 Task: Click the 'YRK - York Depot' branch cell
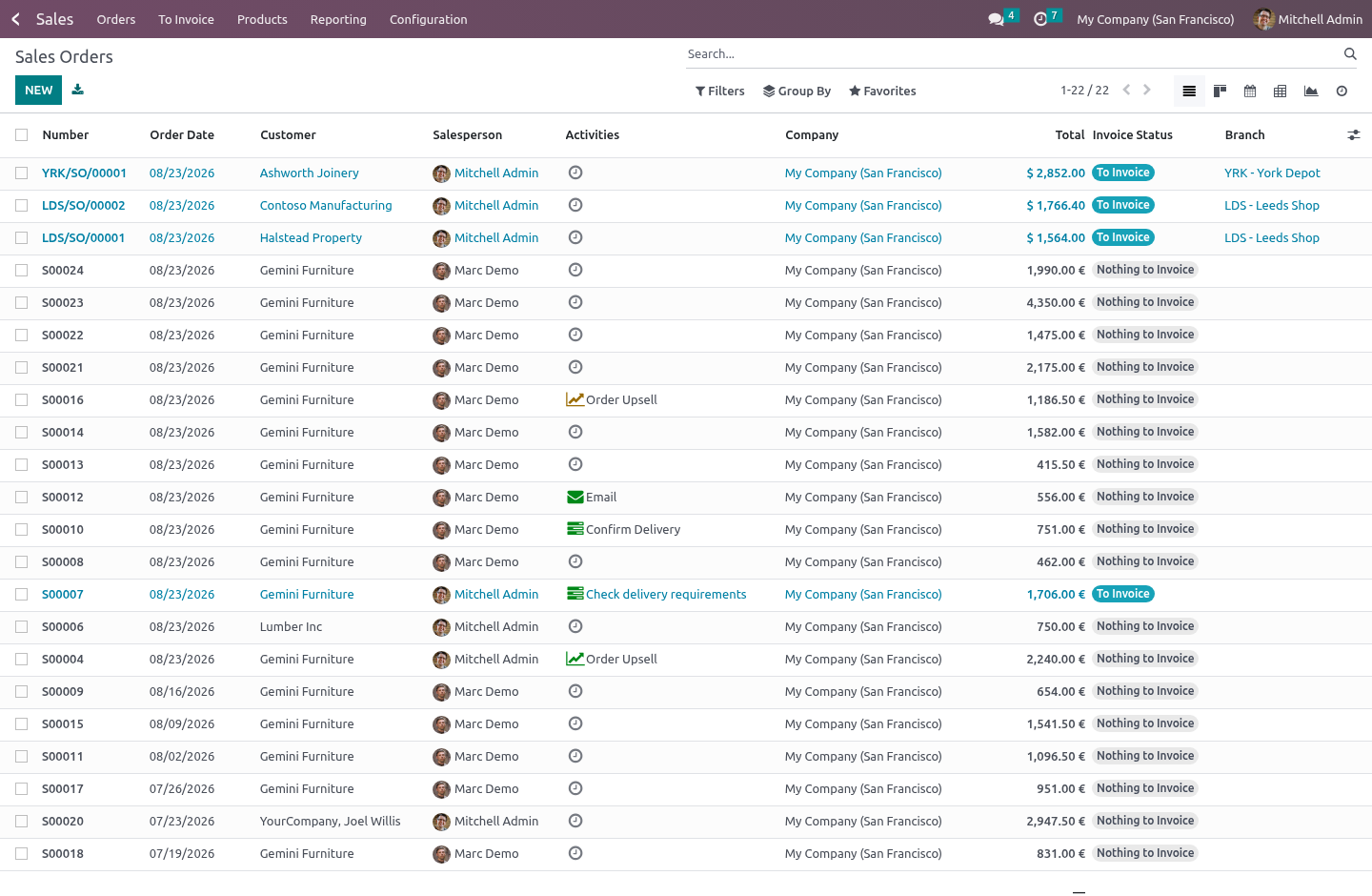[1272, 173]
